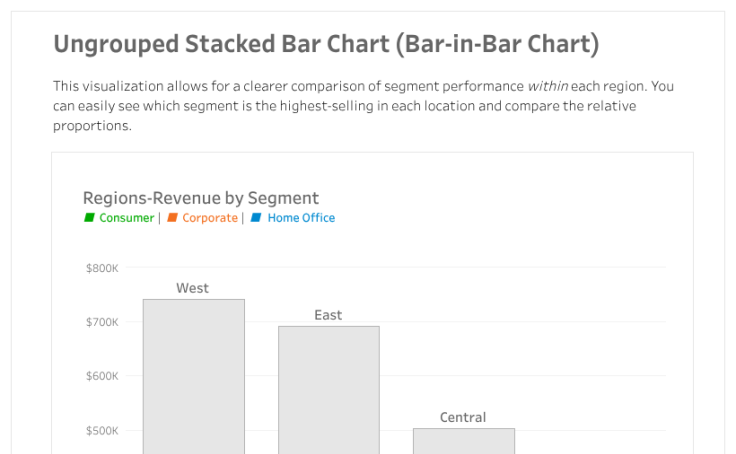Select the Corporate legend label
Screen dimensions: 736x454
click(210, 218)
